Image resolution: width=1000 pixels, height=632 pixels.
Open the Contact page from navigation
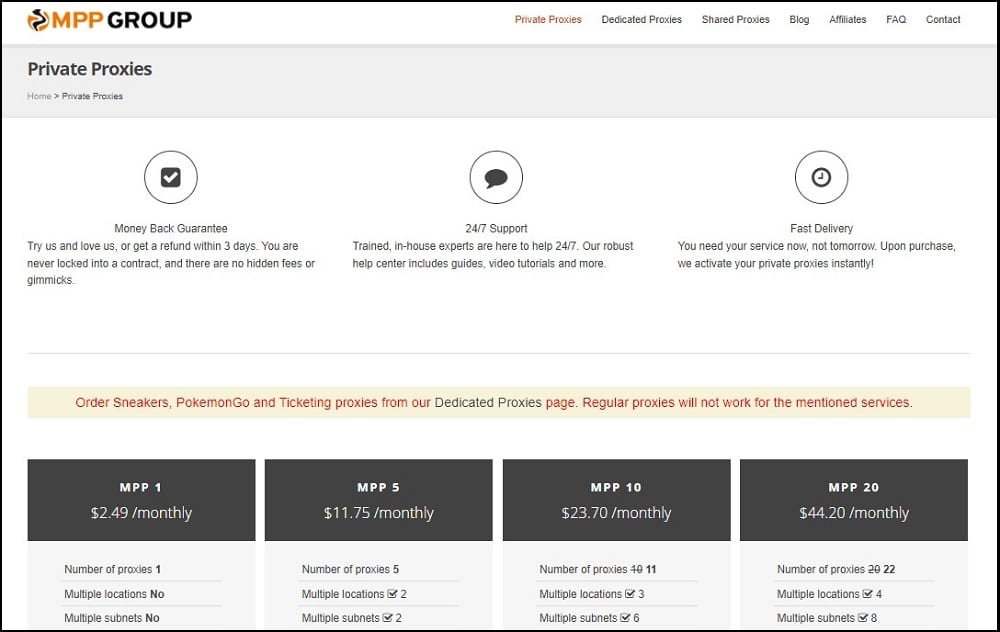[943, 20]
